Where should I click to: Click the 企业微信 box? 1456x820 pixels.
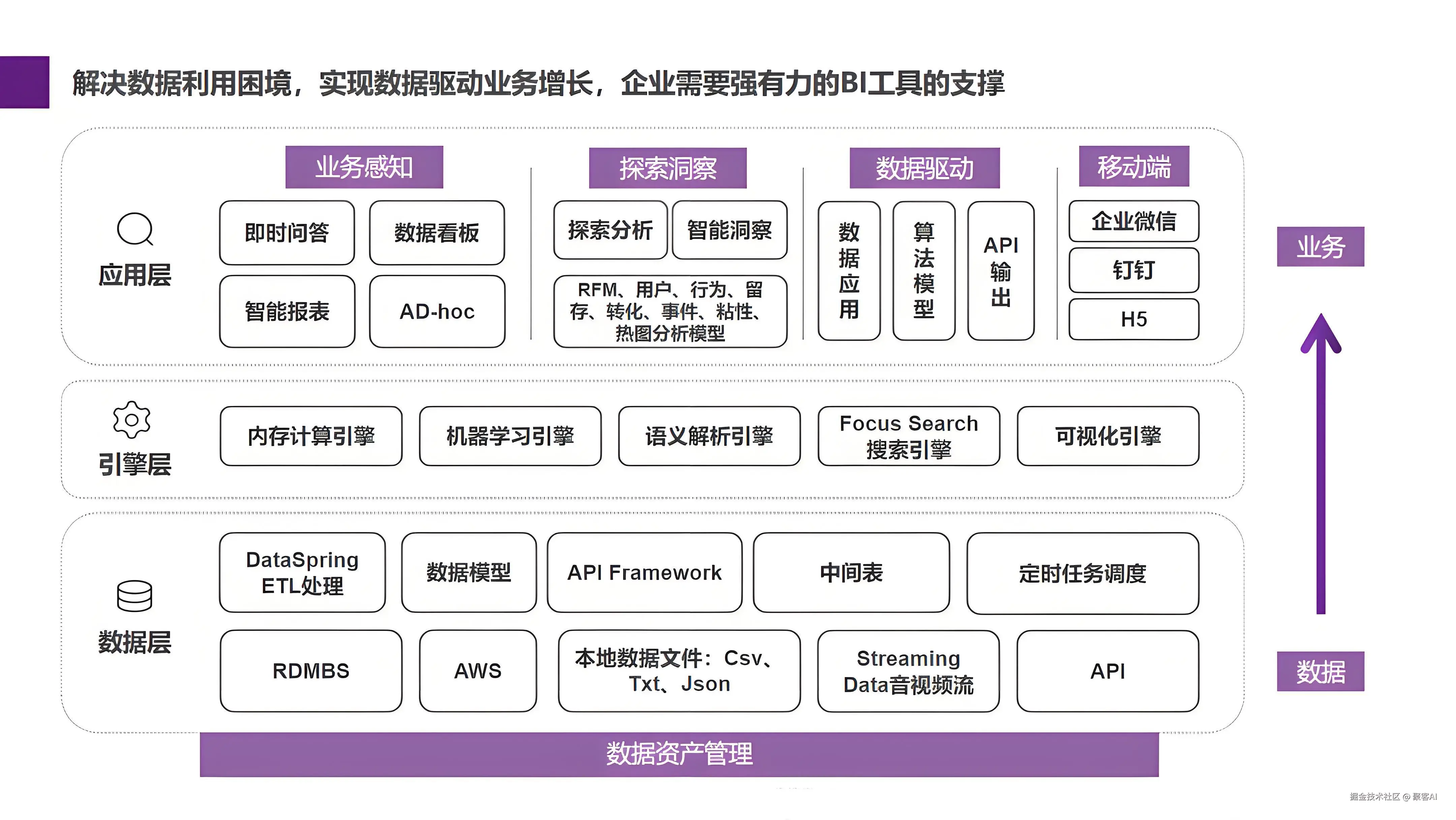click(1134, 221)
